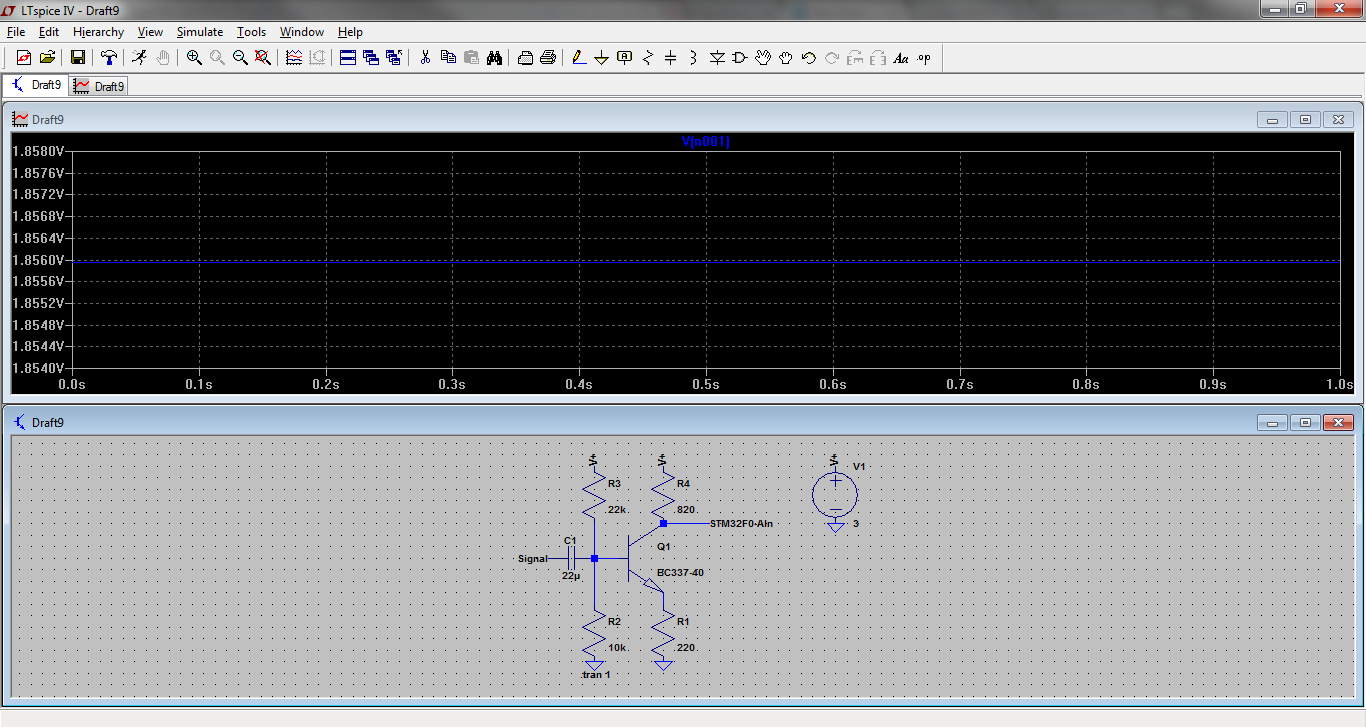The width and height of the screenshot is (1366, 728).
Task: Open the Simulate menu
Action: pyautogui.click(x=200, y=32)
